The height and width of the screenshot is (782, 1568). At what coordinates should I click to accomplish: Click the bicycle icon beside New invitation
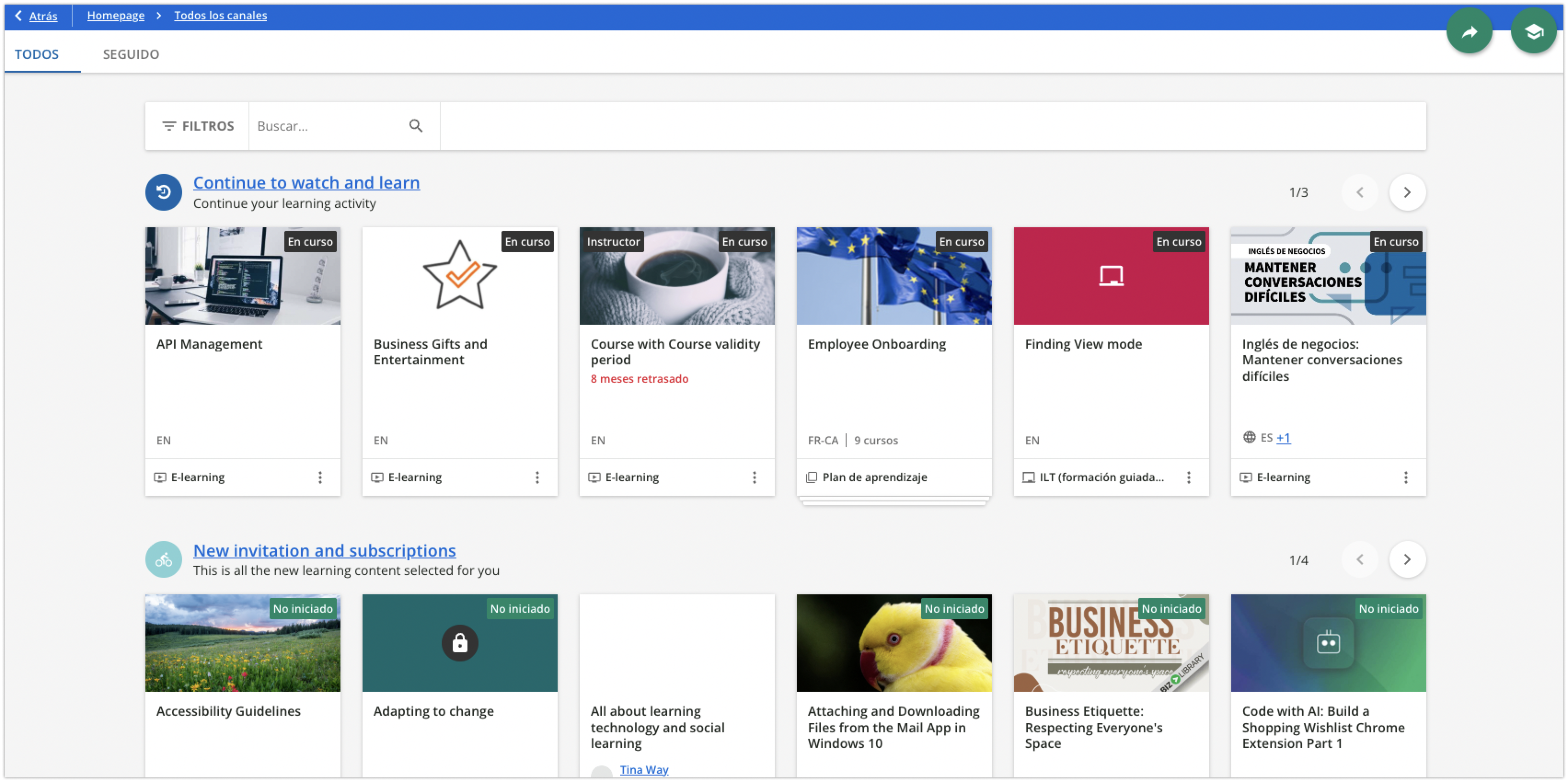click(163, 559)
